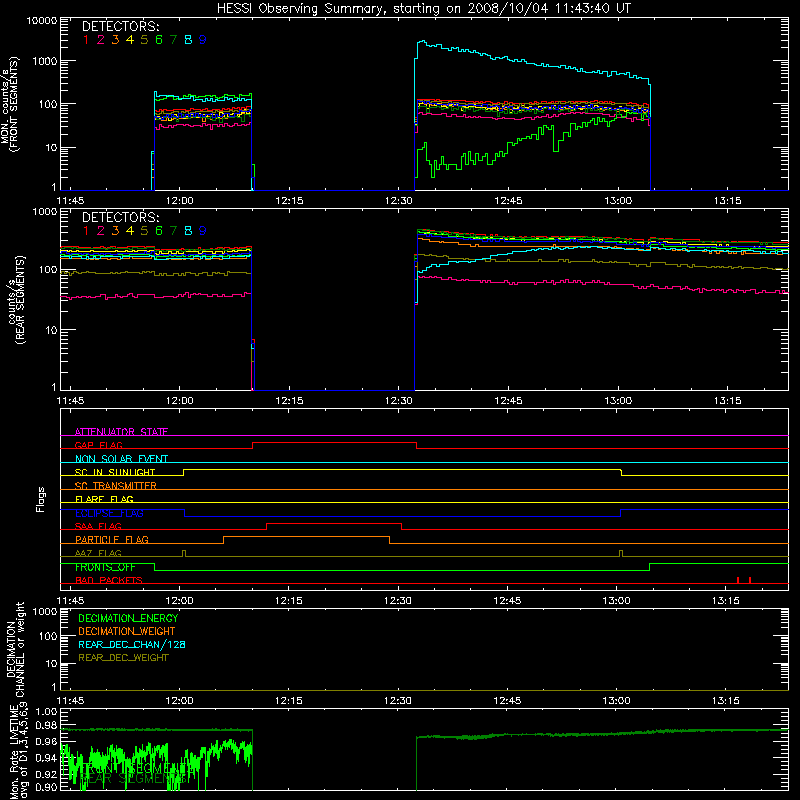Click the '0.94' livetime tick label
The image size is (800, 800).
click(46, 758)
